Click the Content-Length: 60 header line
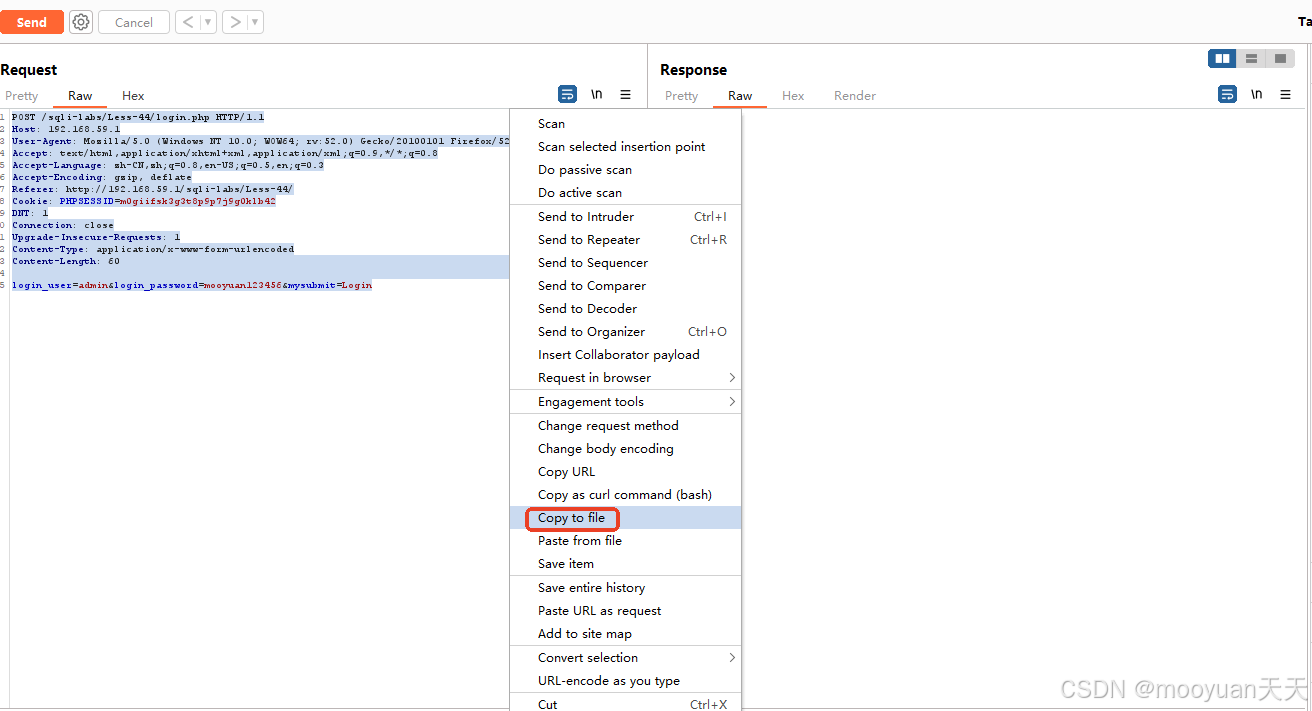This screenshot has width=1312, height=711. [x=66, y=261]
